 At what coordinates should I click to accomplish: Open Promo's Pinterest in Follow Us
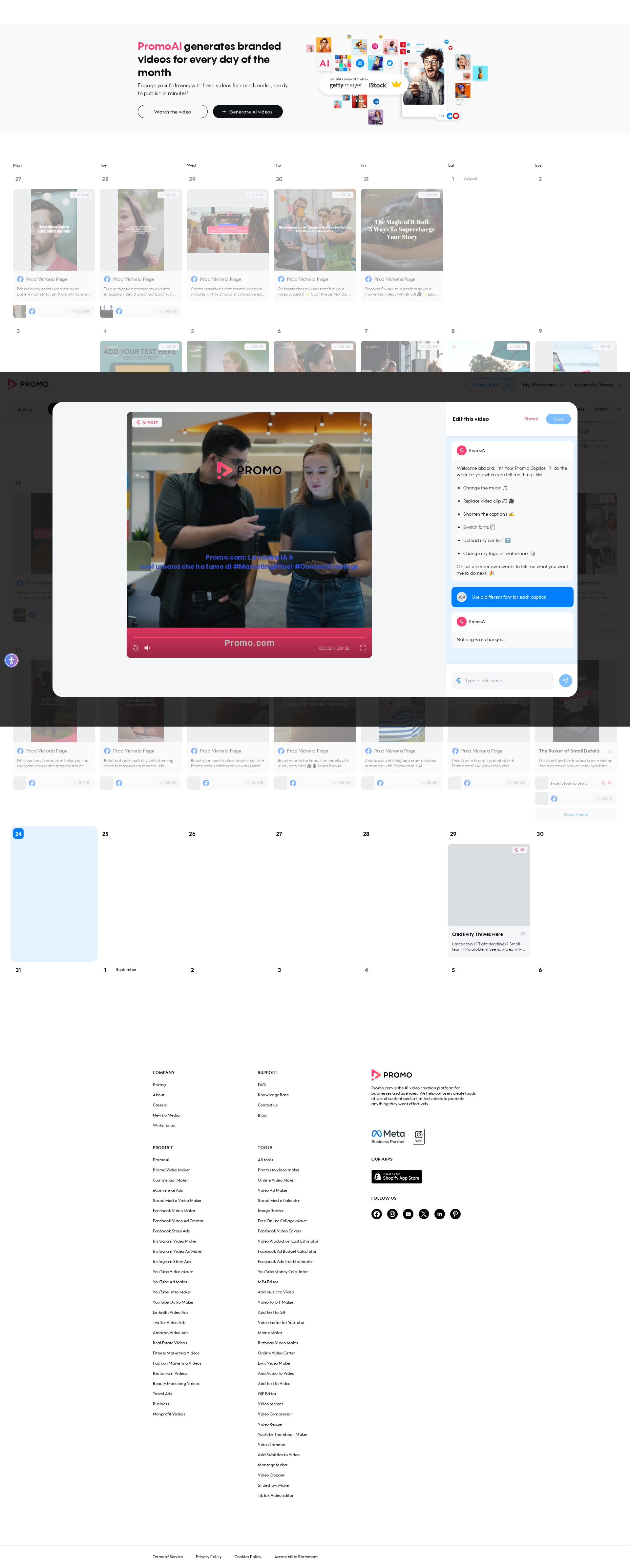point(455,1214)
